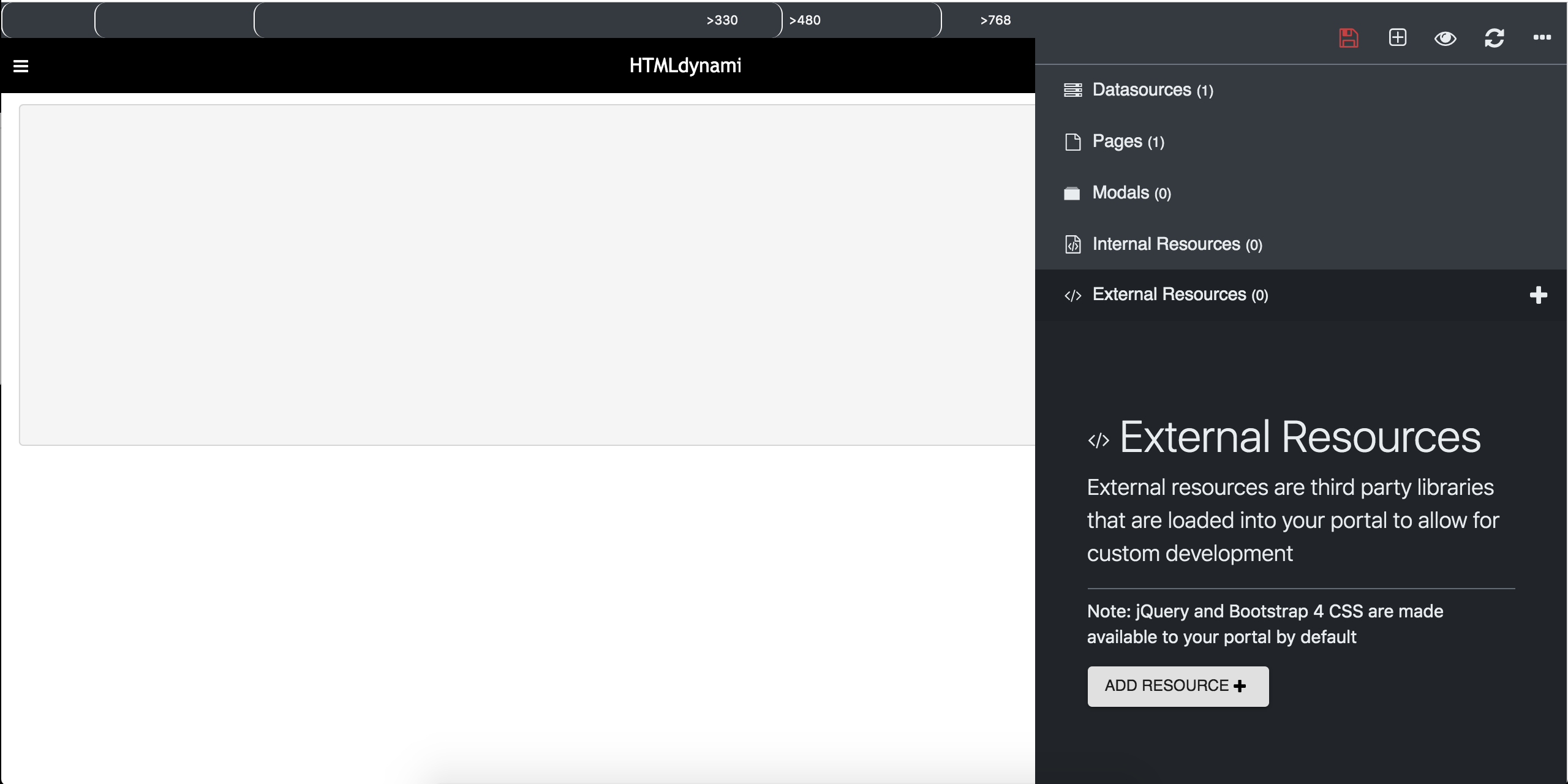
Task: Click the empty gray content panel
Action: point(527,274)
